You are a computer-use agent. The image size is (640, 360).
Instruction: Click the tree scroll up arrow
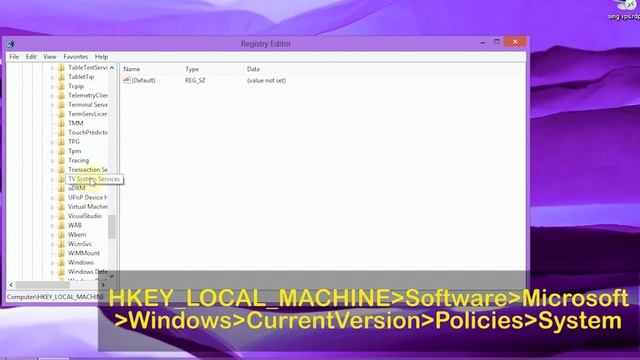112,67
